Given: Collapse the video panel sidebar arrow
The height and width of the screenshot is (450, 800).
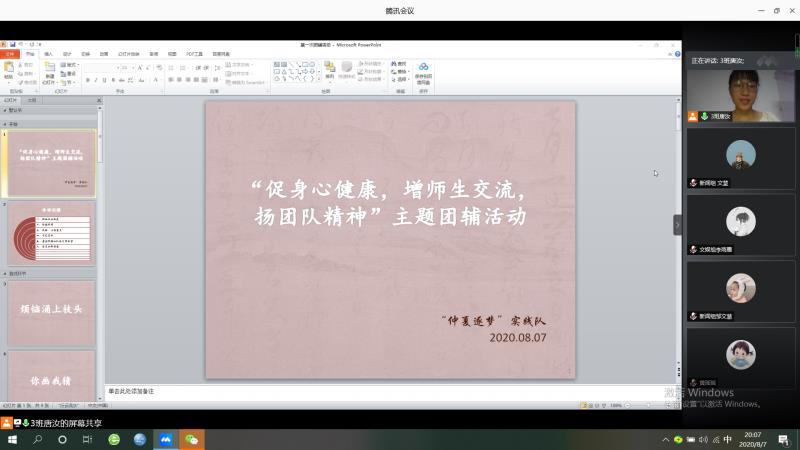Looking at the screenshot, I should click(x=677, y=224).
